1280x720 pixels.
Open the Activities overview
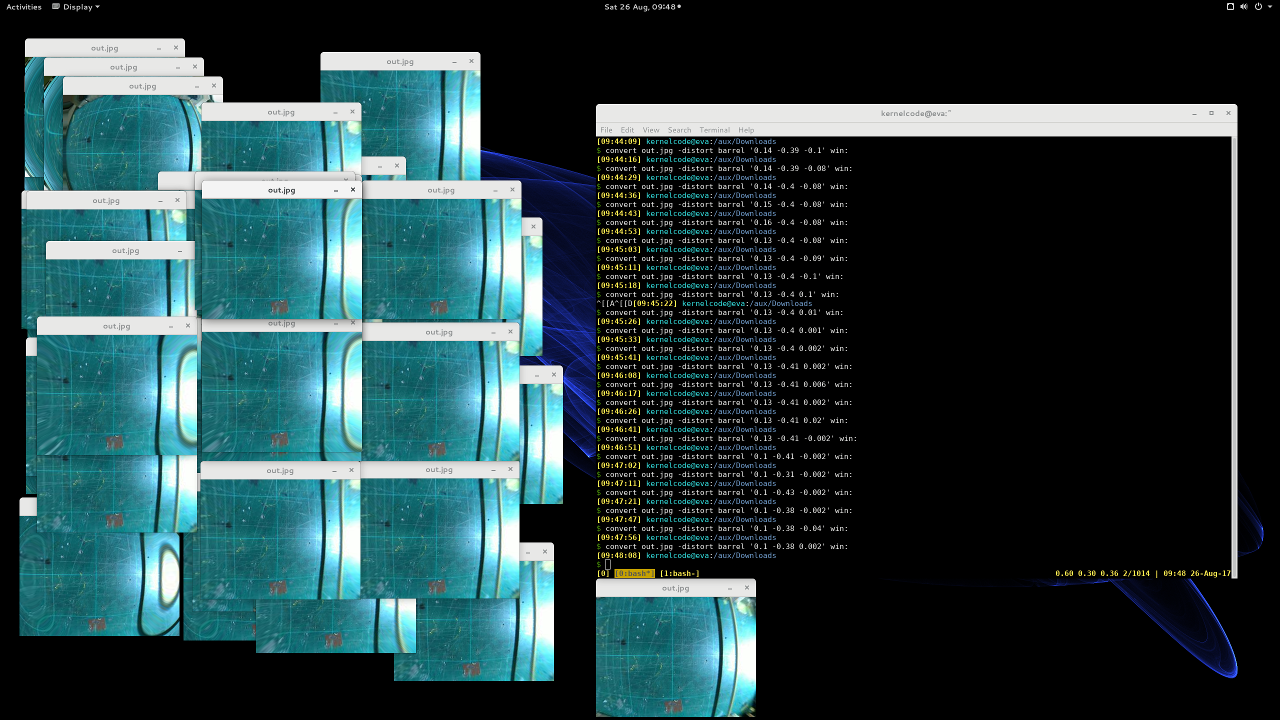point(24,7)
